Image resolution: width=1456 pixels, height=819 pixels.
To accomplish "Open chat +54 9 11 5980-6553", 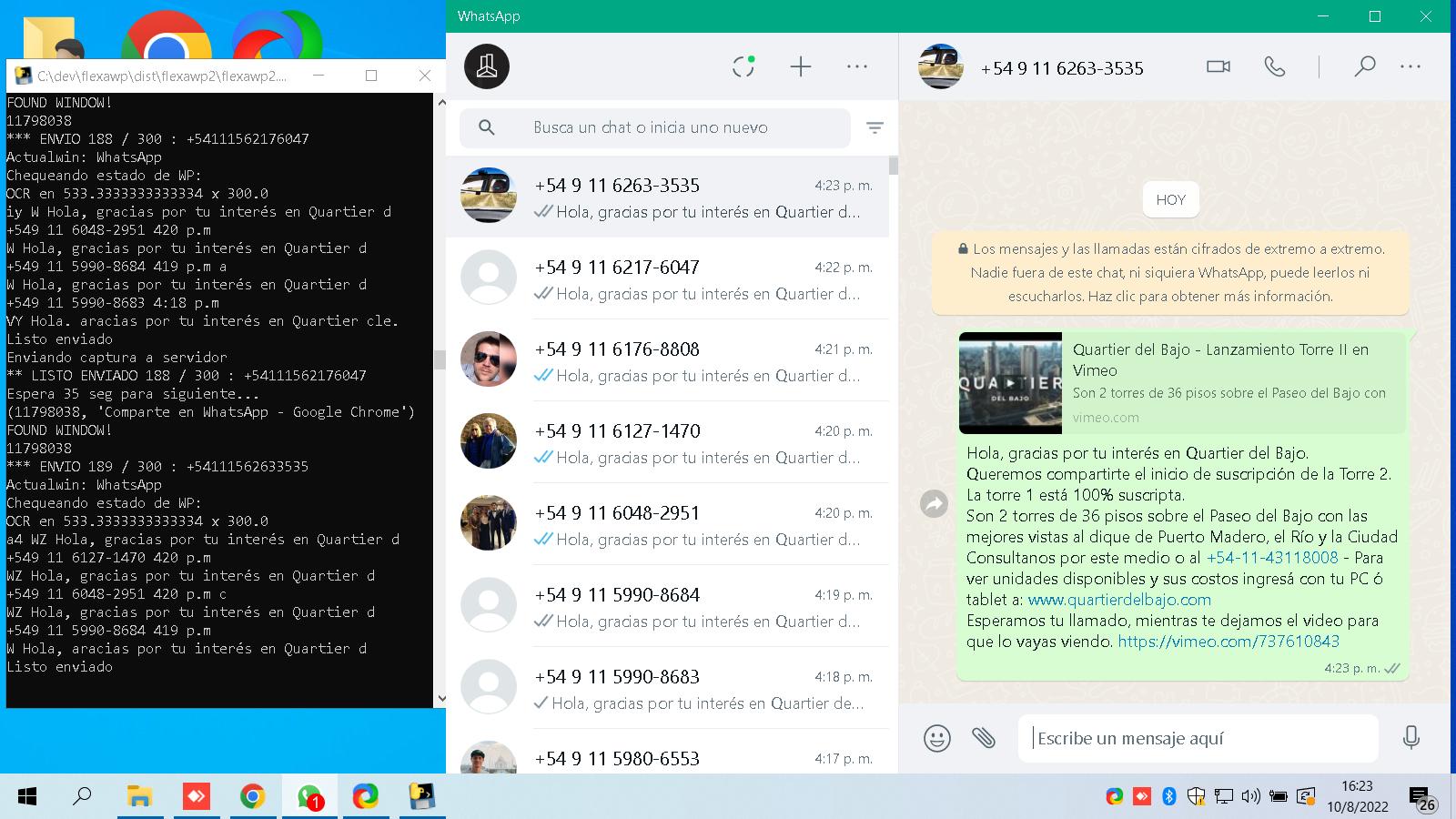I will click(x=667, y=752).
